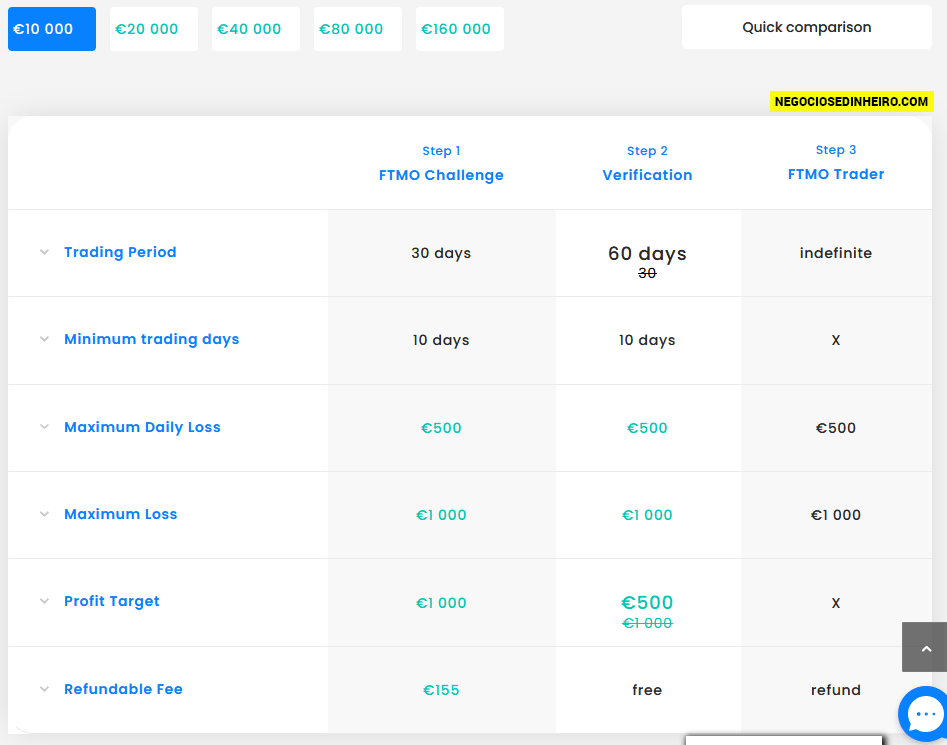Image resolution: width=947 pixels, height=745 pixels.
Task: Expand the Minimum trading days chevron
Action: point(44,339)
